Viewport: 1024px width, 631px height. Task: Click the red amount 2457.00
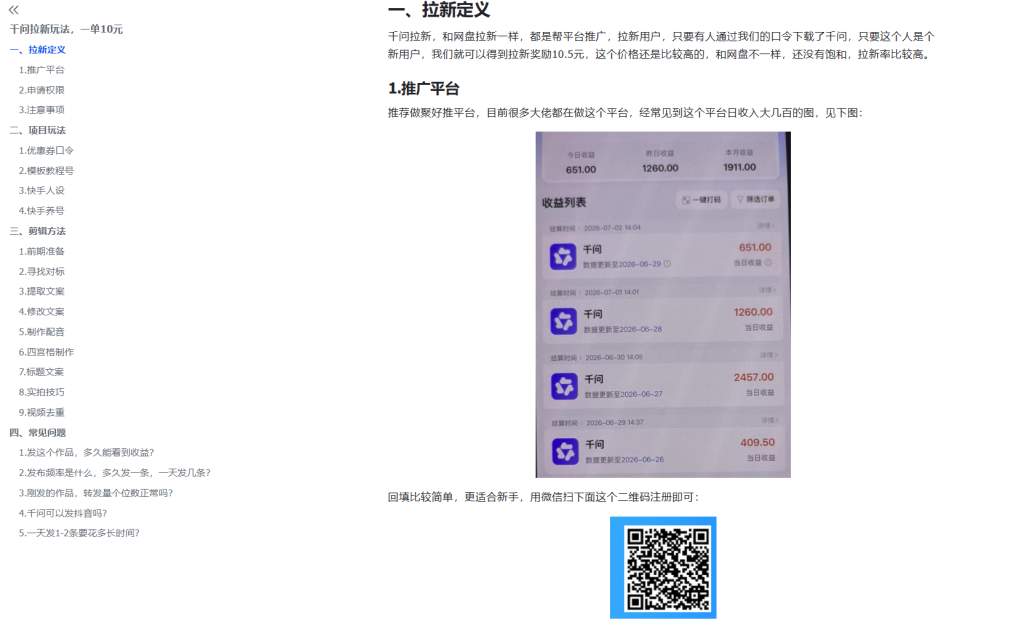pyautogui.click(x=754, y=378)
